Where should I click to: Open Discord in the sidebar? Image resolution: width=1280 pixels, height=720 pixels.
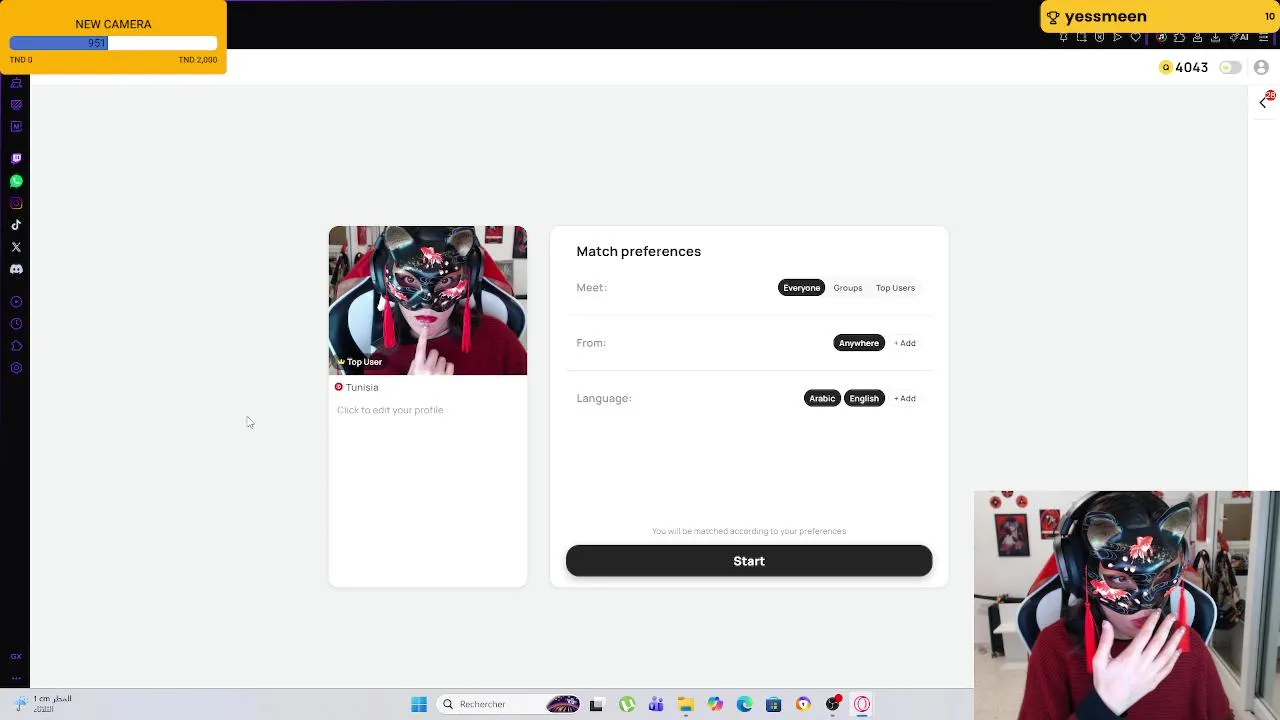click(16, 269)
